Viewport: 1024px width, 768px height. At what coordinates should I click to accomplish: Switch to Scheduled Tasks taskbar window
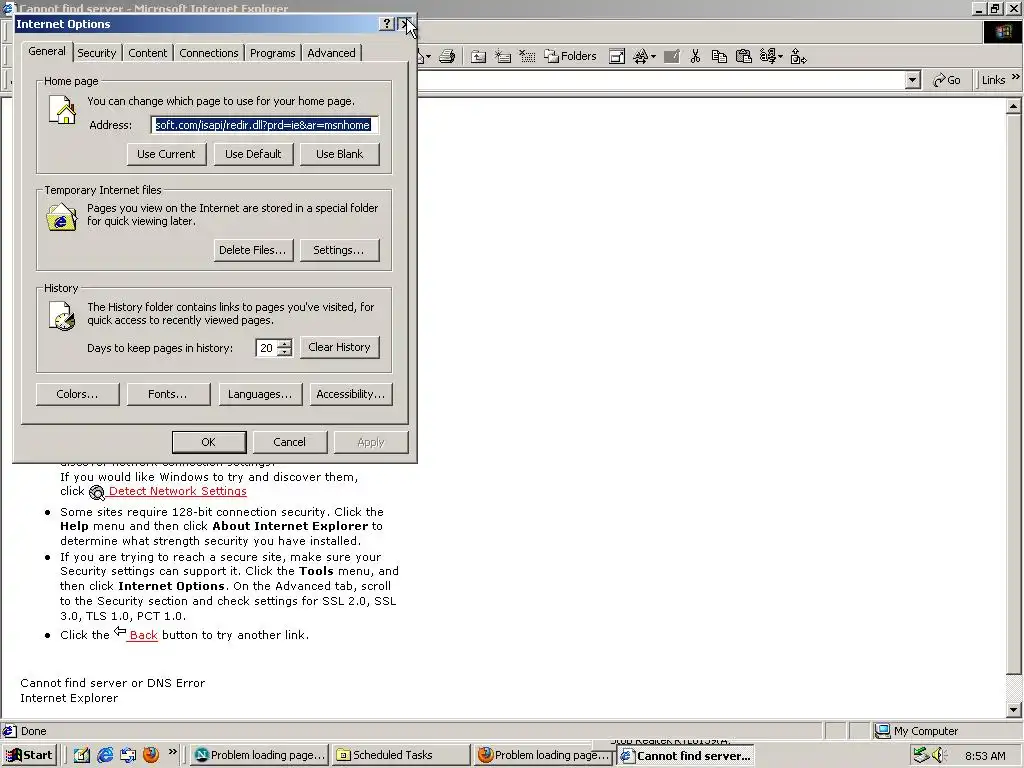[x=400, y=755]
